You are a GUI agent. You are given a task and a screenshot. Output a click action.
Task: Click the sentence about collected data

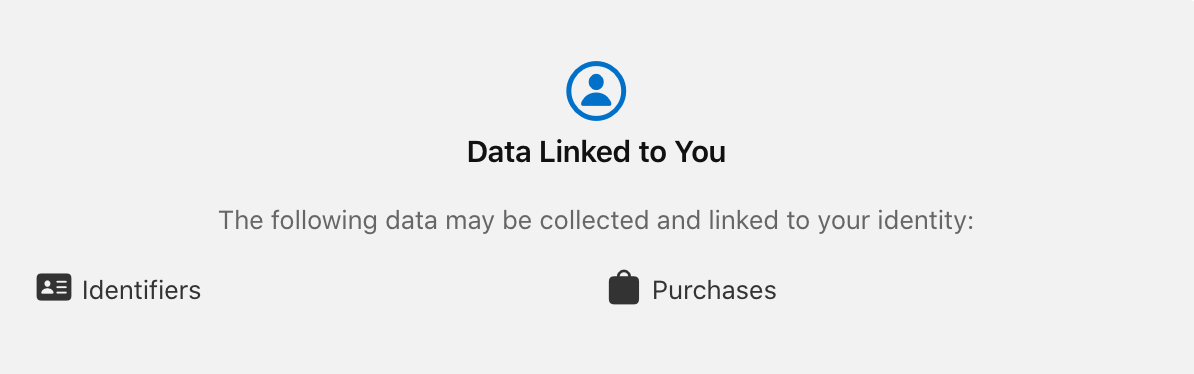point(596,221)
